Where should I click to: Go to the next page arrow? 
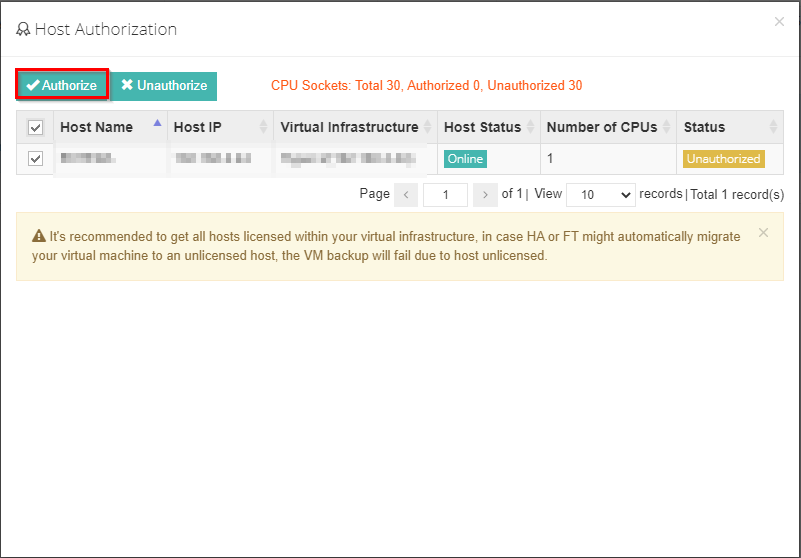(485, 195)
